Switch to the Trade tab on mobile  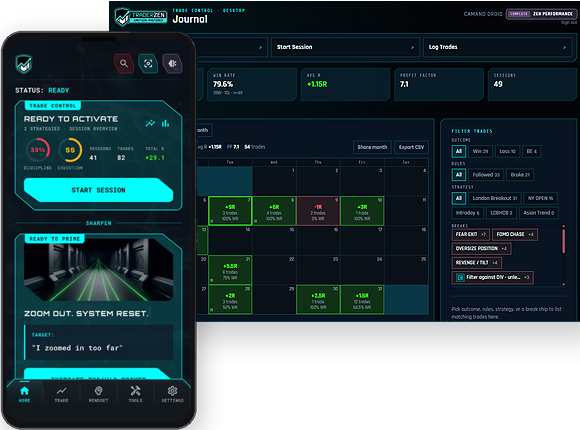[61, 394]
